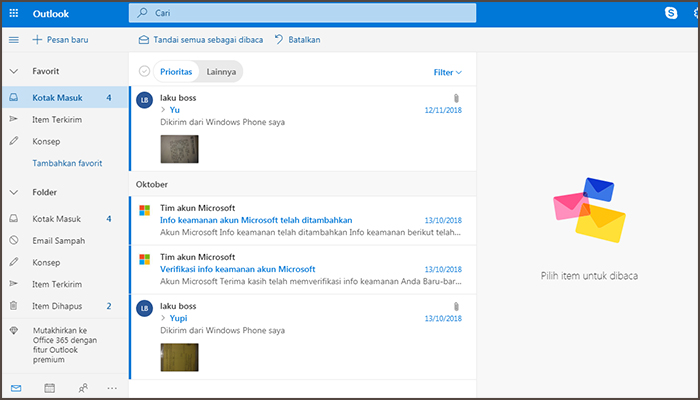Click the Tambahkan favorit link

pyautogui.click(x=67, y=163)
